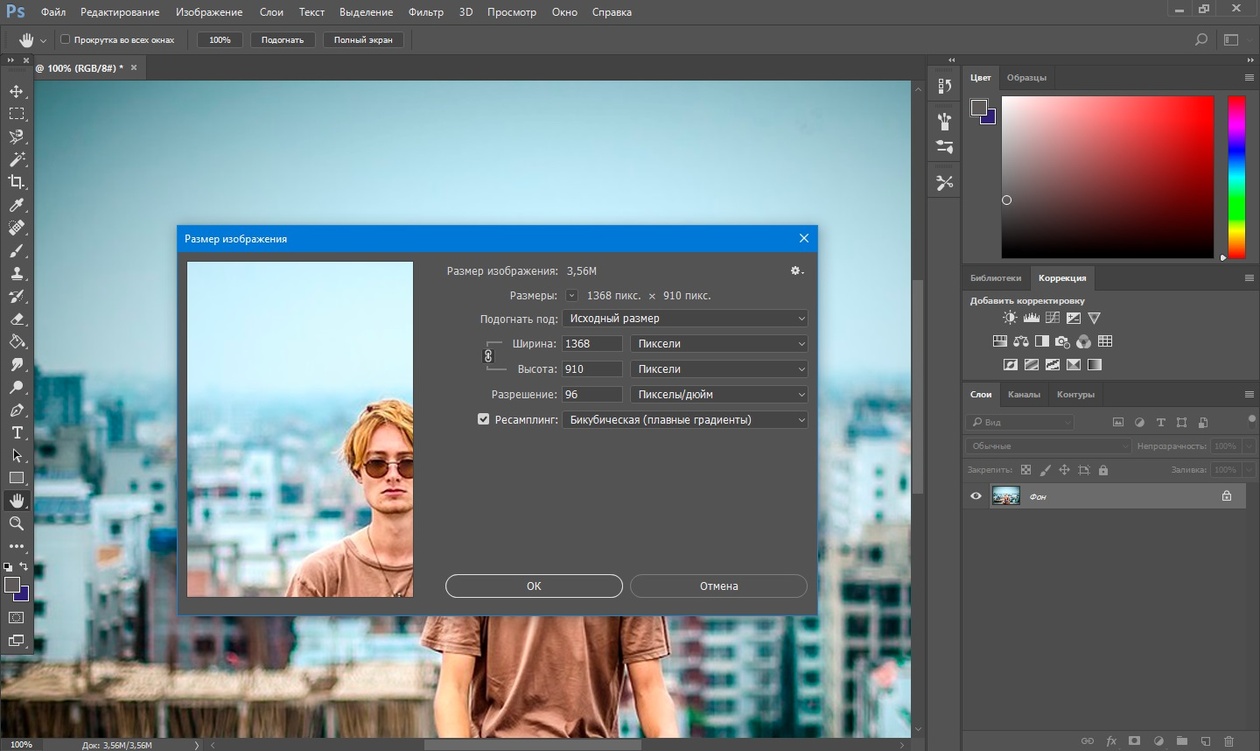Screen dimensions: 1260x751
Task: Click the Ширина input field
Action: point(592,344)
